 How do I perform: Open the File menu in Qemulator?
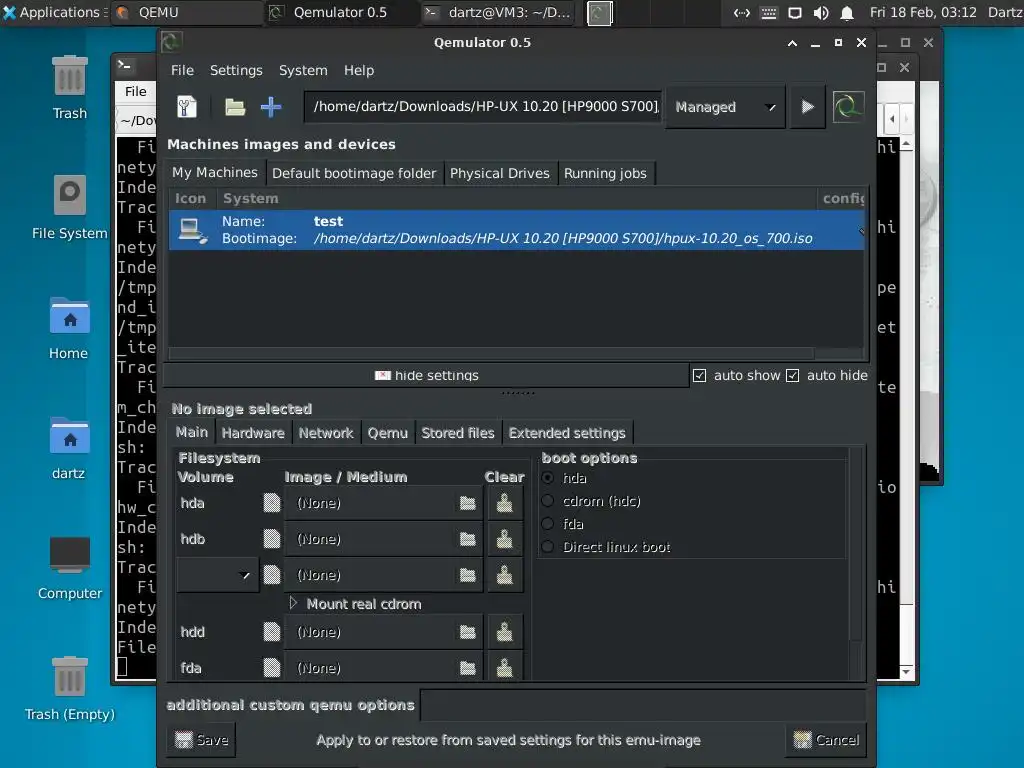182,70
